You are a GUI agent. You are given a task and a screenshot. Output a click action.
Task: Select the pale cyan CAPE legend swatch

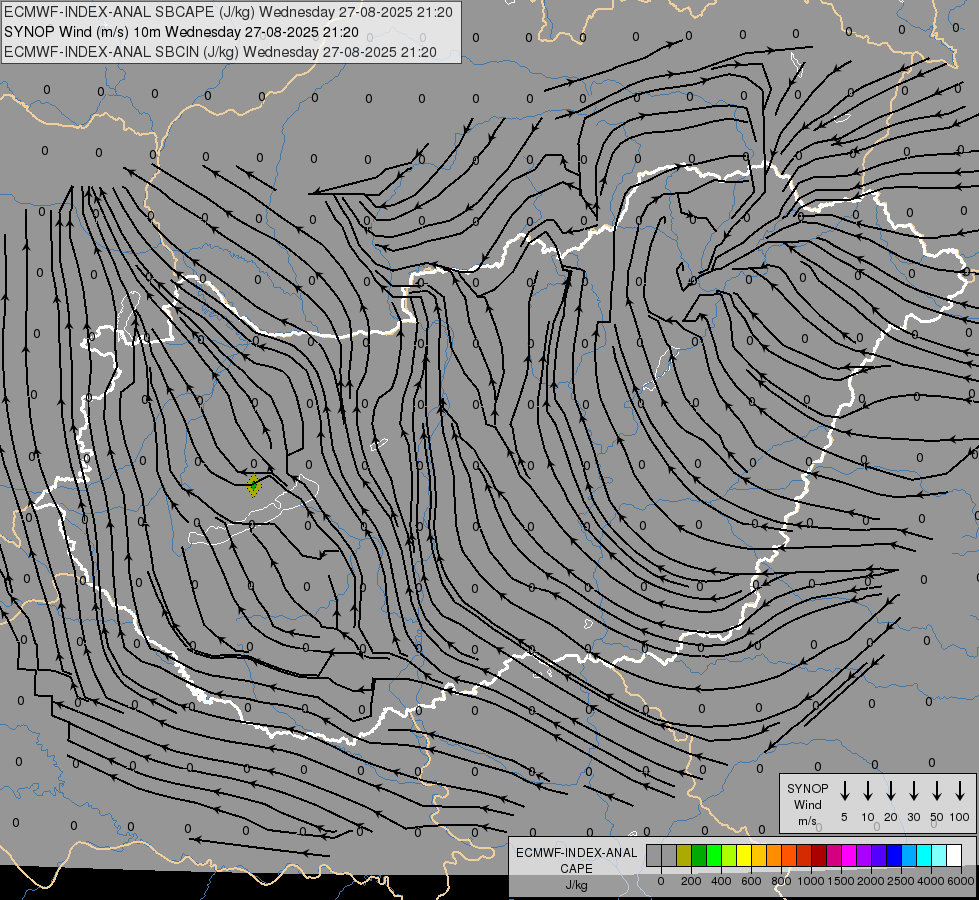938,855
